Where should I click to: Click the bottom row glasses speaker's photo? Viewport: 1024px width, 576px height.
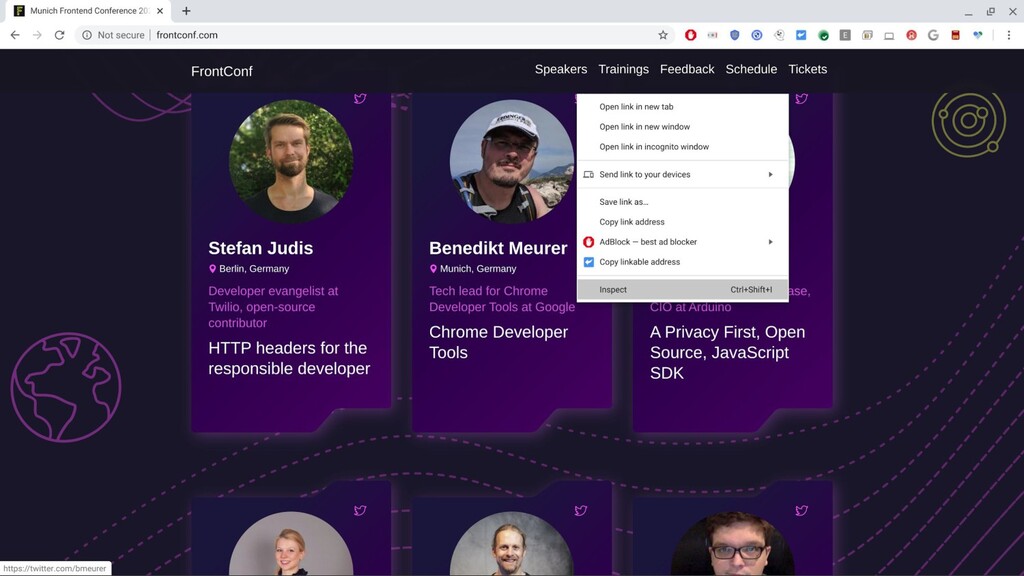click(733, 543)
